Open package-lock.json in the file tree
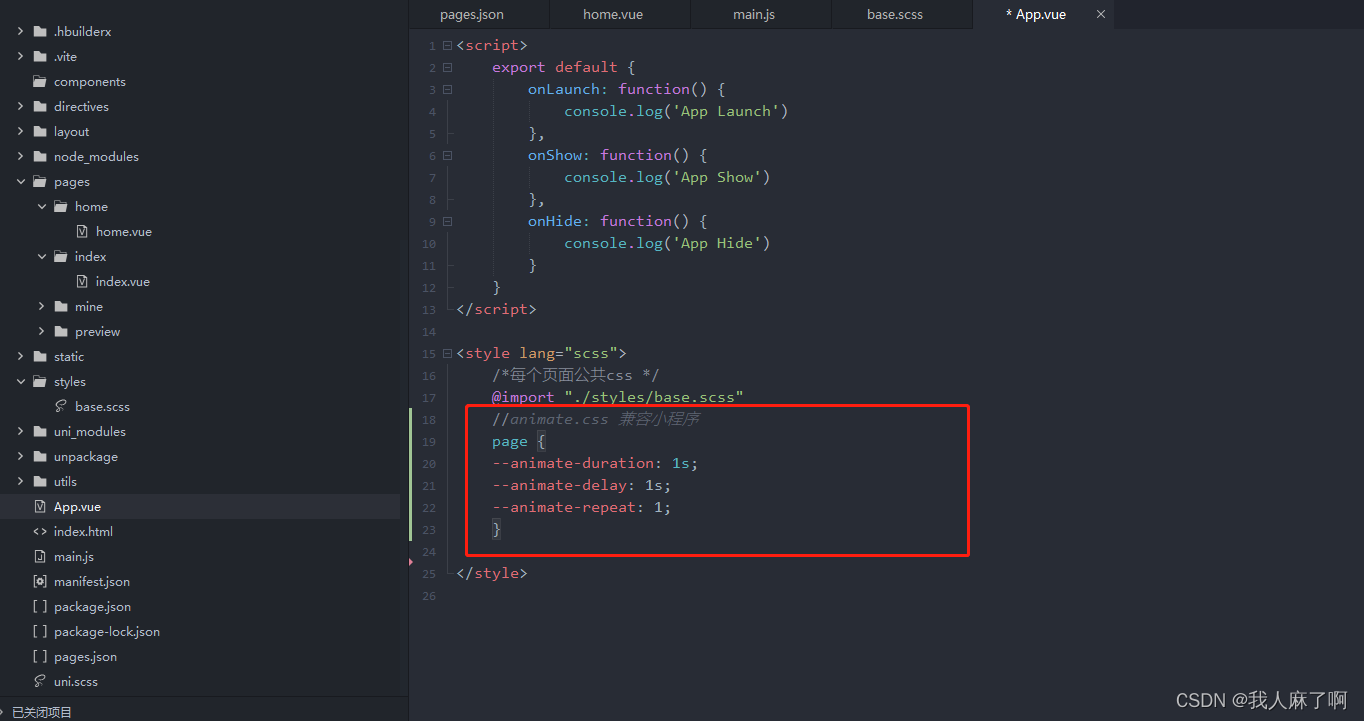 click(107, 632)
